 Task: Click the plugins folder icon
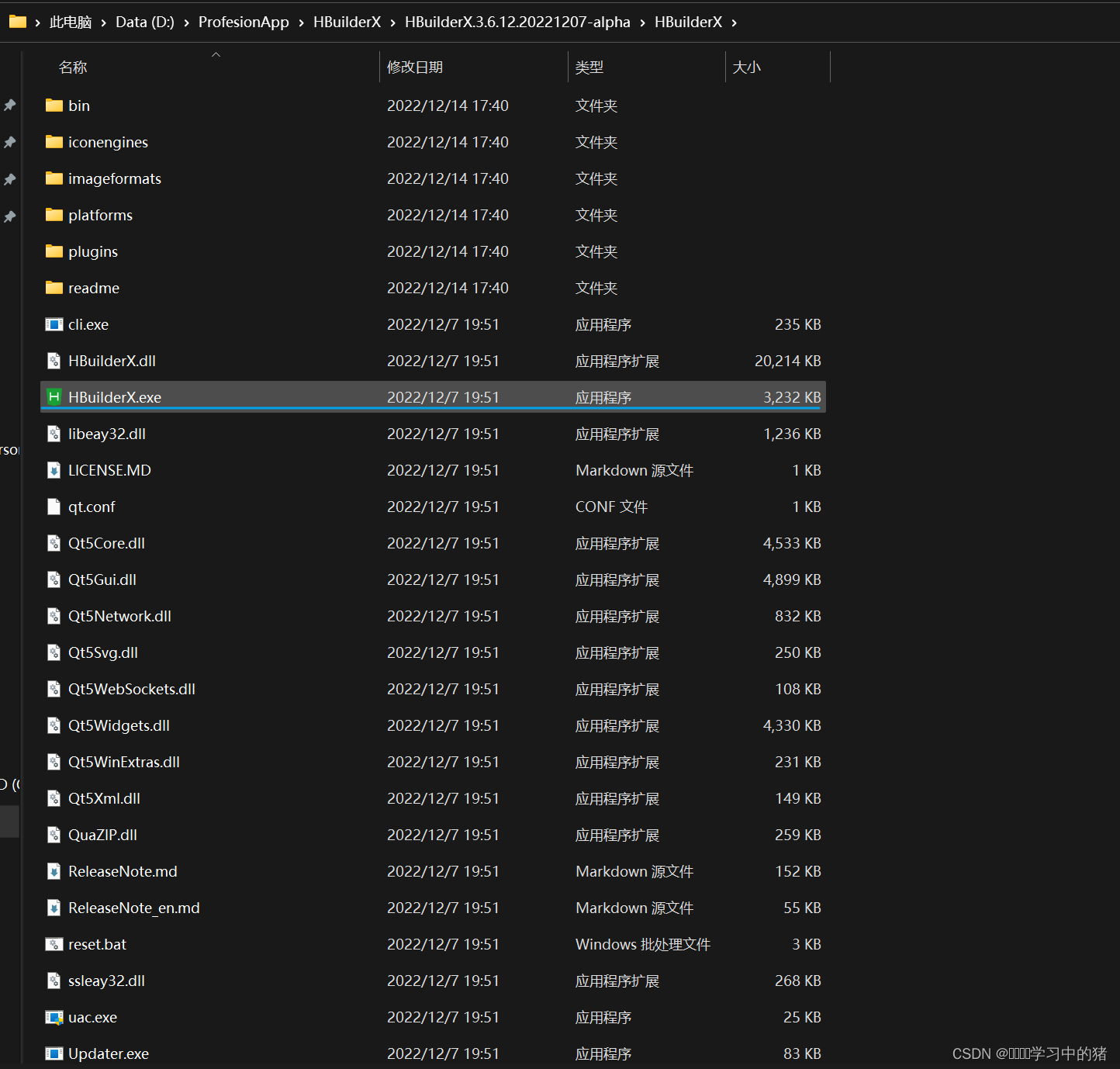[54, 251]
